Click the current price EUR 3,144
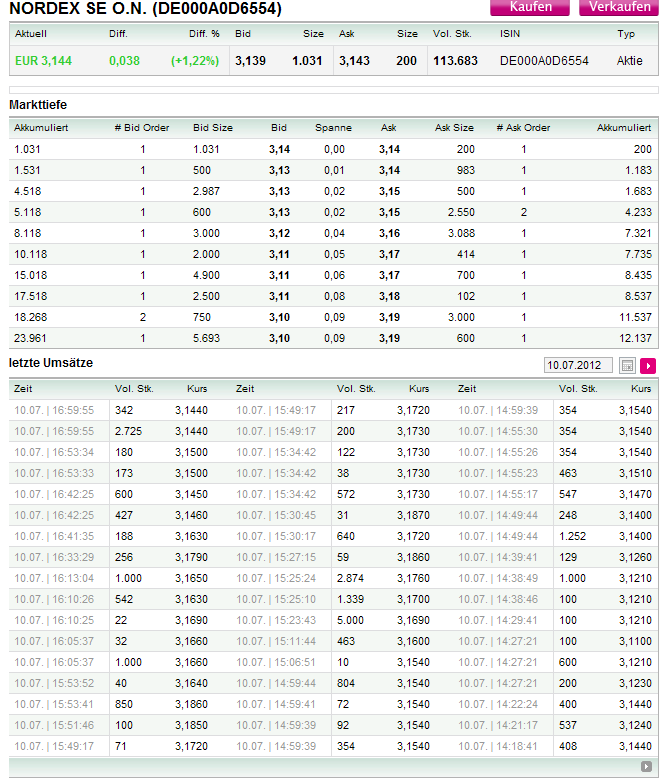The height and width of the screenshot is (782, 665). click(43, 61)
